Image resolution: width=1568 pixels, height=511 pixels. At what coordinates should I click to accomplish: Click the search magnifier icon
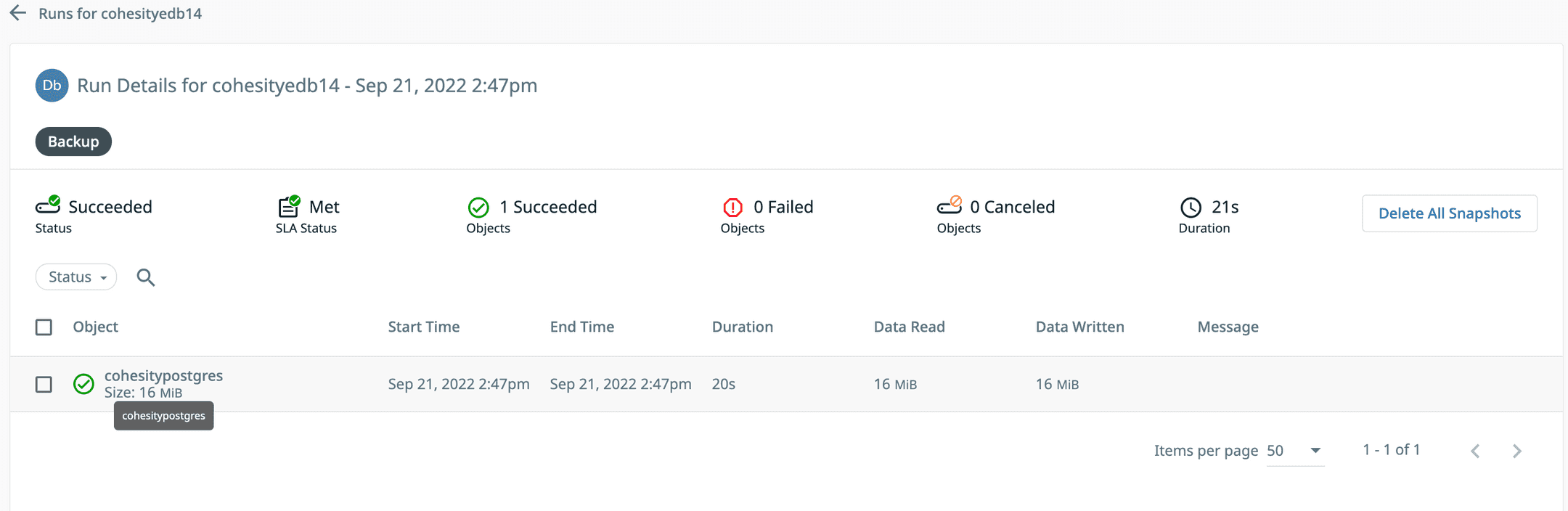click(146, 277)
